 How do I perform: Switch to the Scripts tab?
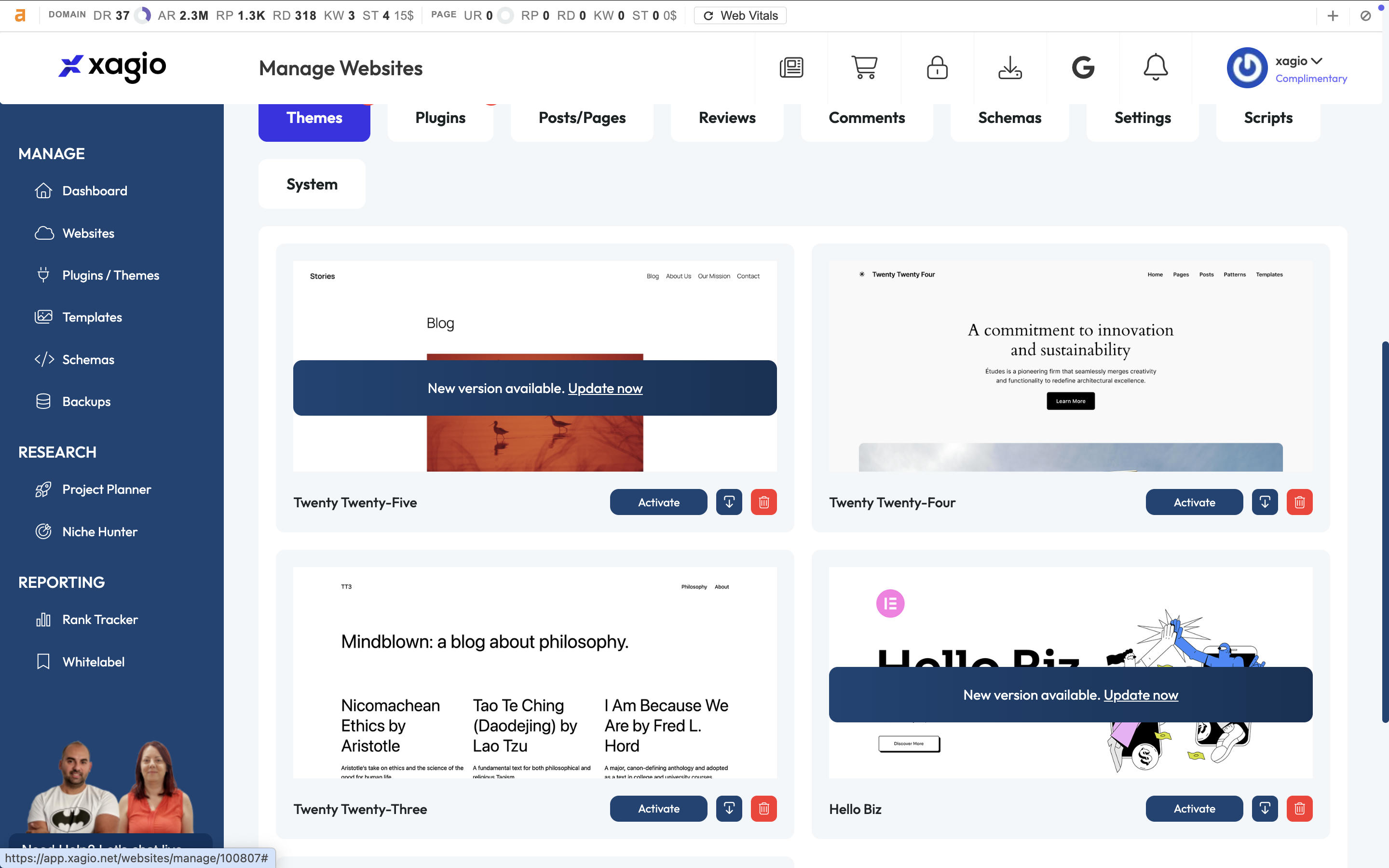click(1268, 118)
